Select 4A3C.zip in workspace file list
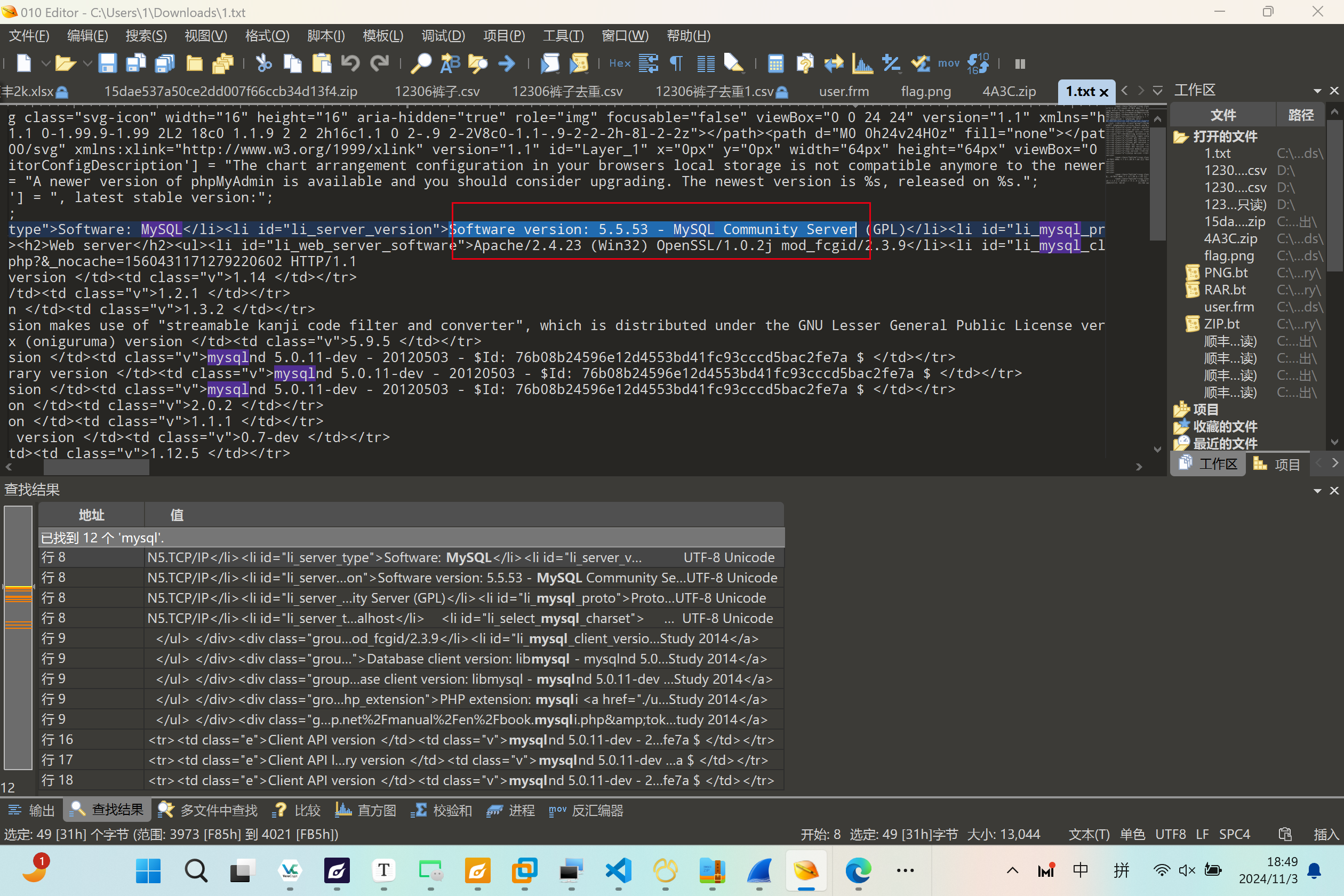The image size is (1344, 896). 1230,238
